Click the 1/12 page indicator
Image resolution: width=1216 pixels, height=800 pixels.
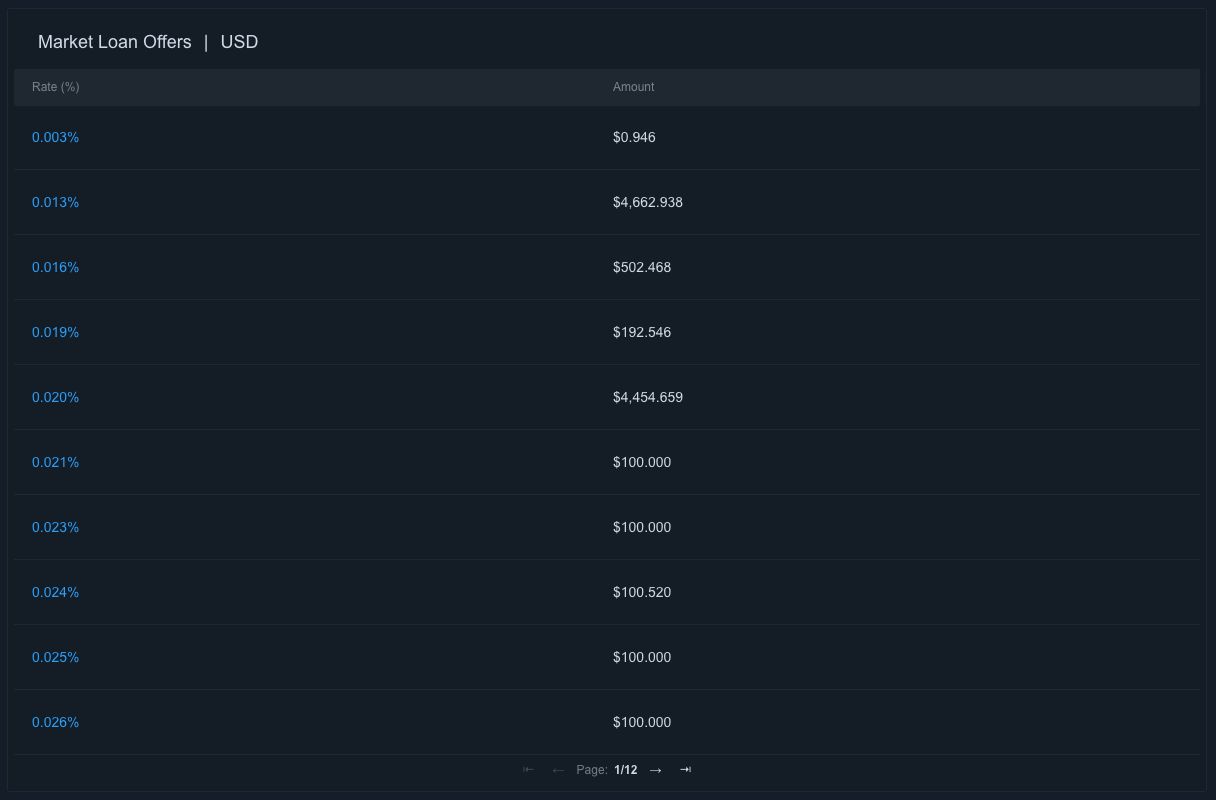tap(626, 770)
